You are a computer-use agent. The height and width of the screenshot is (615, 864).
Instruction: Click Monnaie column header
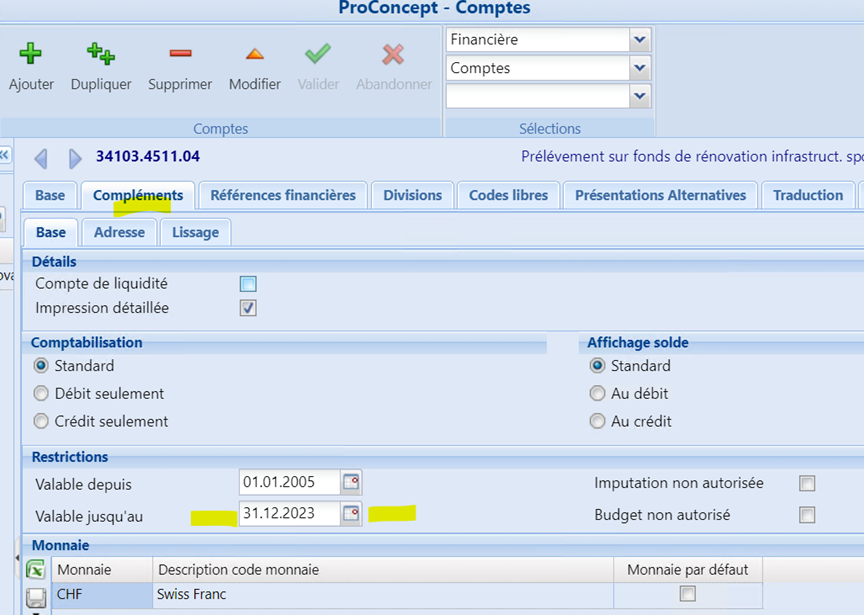(x=102, y=569)
